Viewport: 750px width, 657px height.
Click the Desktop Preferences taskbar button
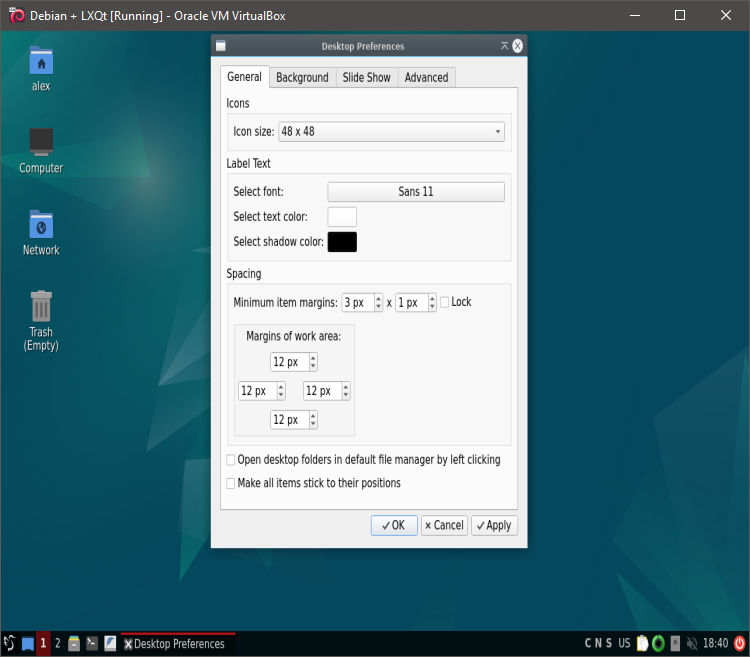178,644
